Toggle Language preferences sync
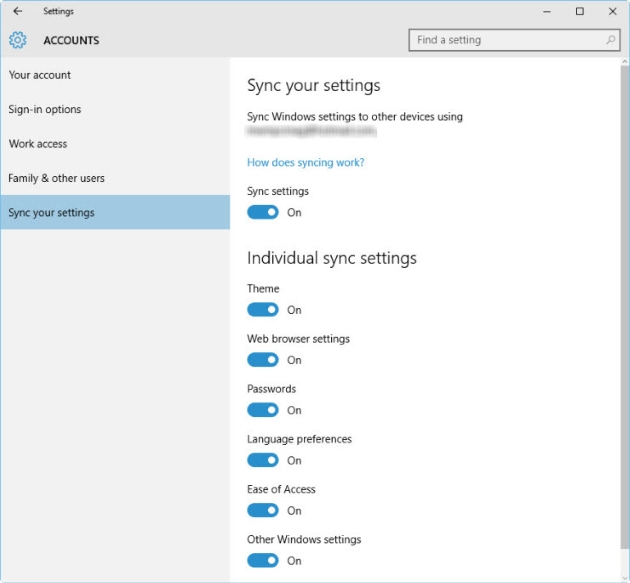The width and height of the screenshot is (630, 583). (263, 460)
